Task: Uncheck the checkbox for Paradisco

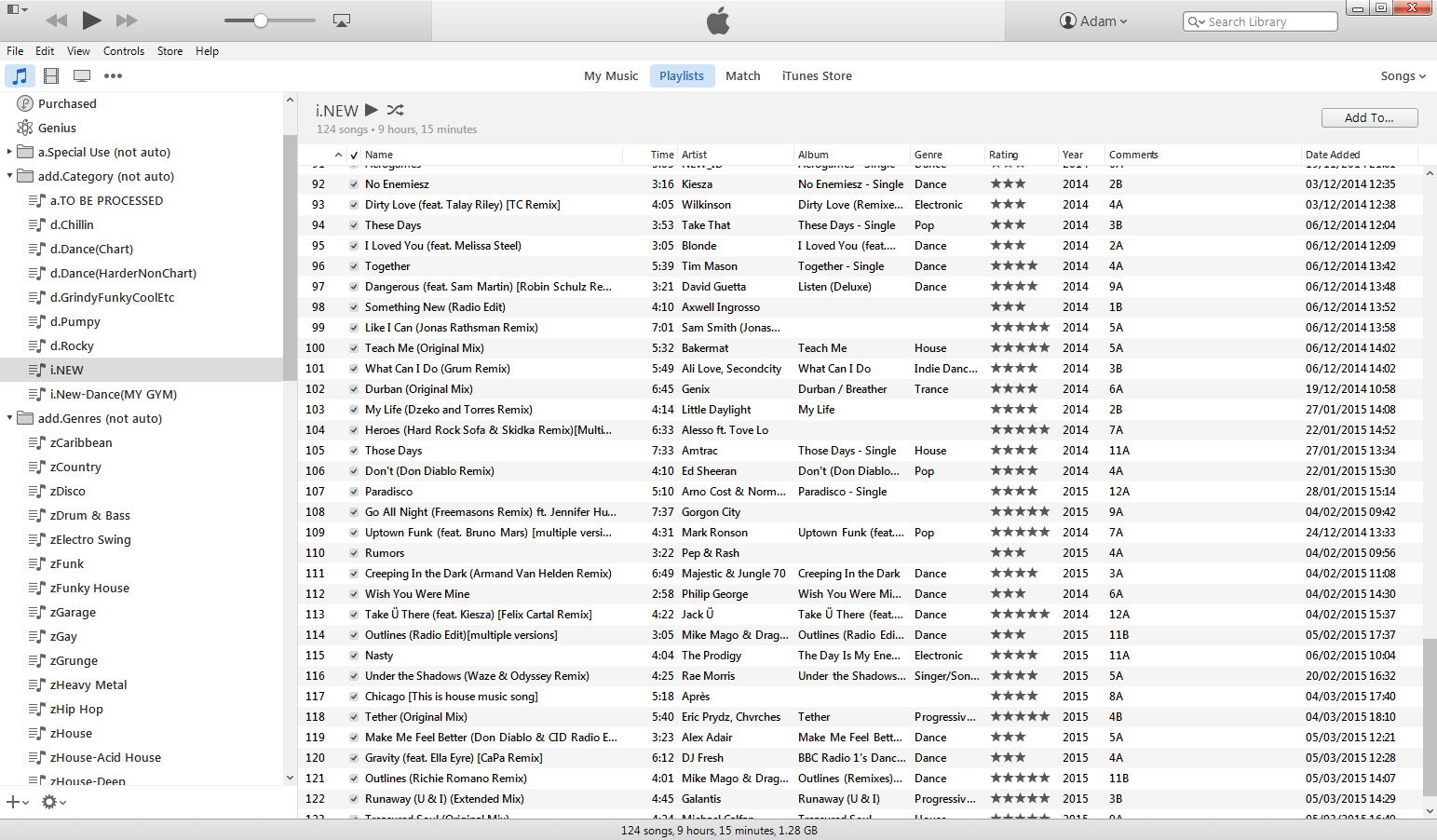Action: [354, 492]
